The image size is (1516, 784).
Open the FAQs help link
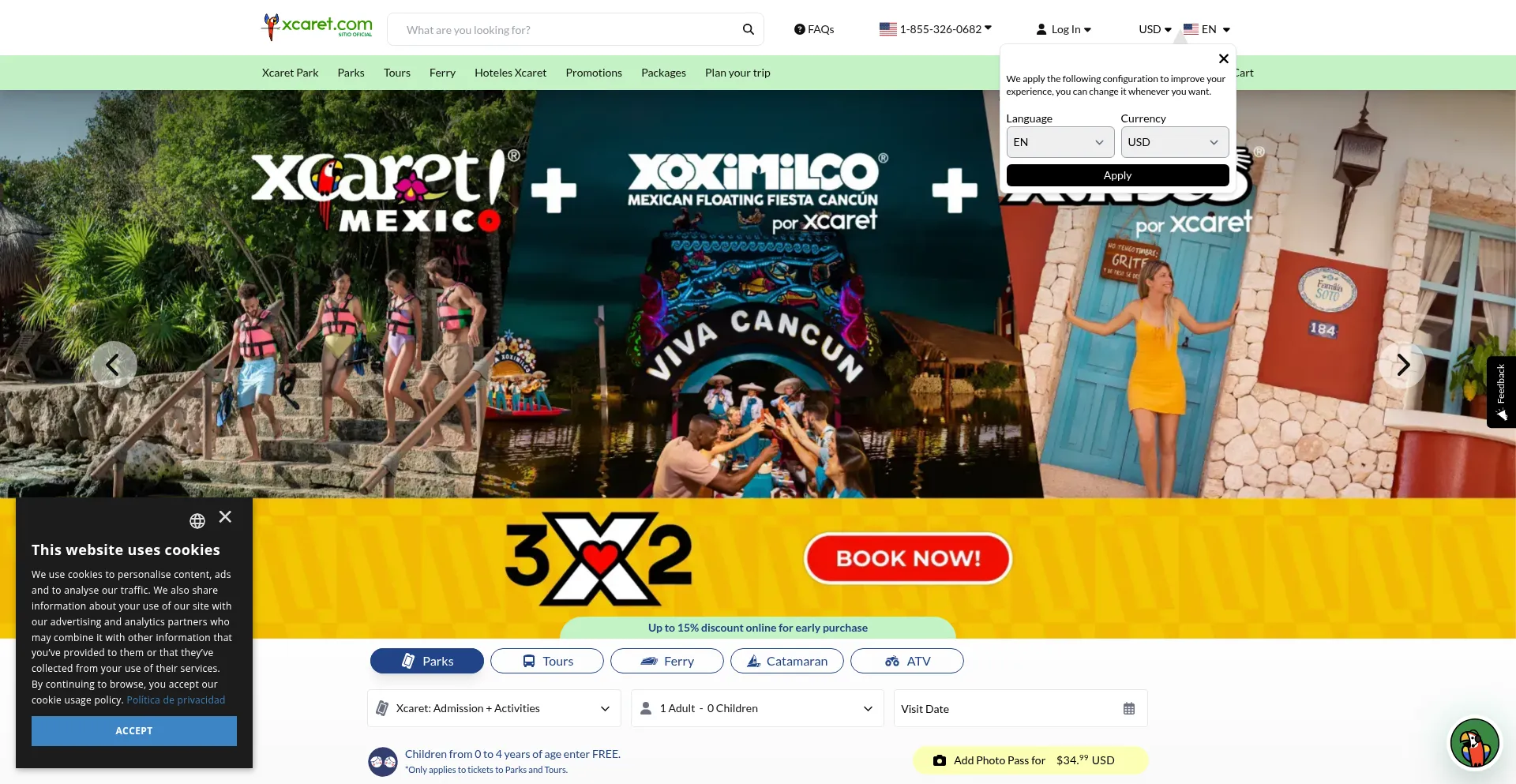pos(814,29)
